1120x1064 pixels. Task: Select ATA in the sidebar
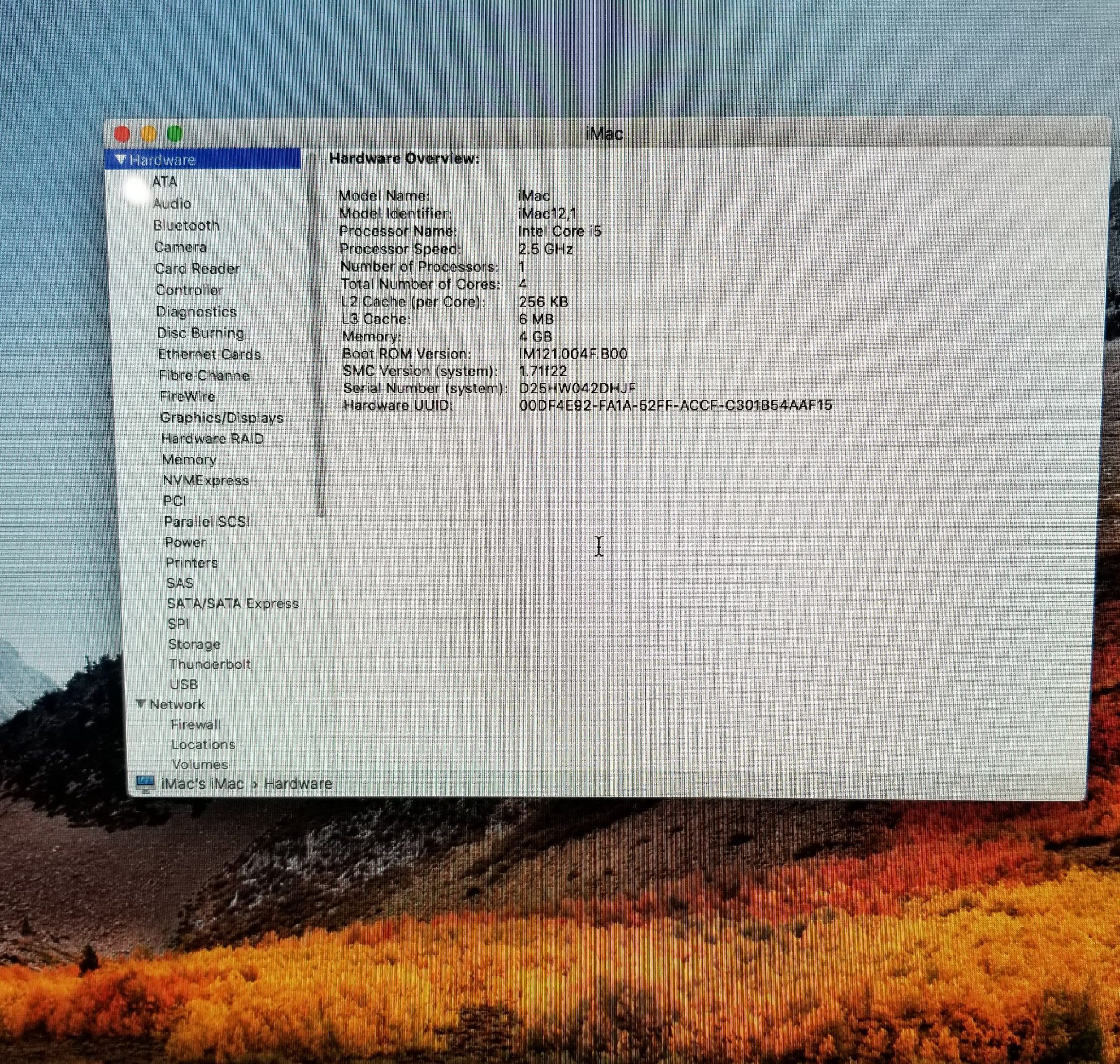[x=164, y=182]
